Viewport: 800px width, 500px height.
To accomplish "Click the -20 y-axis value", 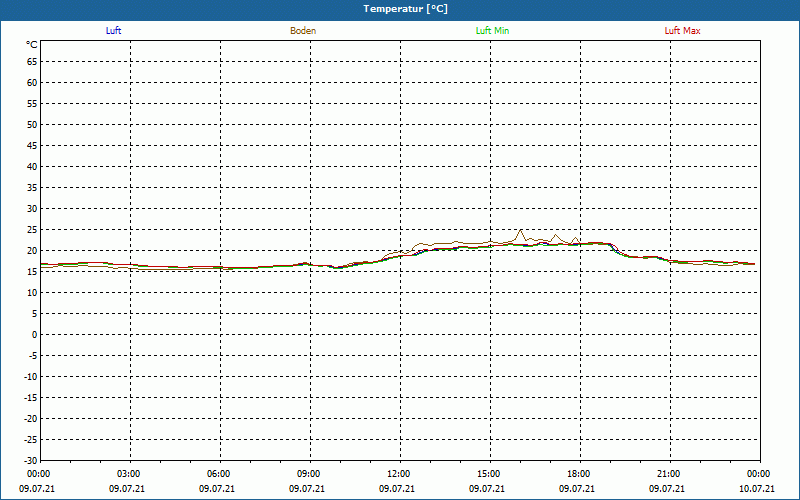I will click(31, 419).
